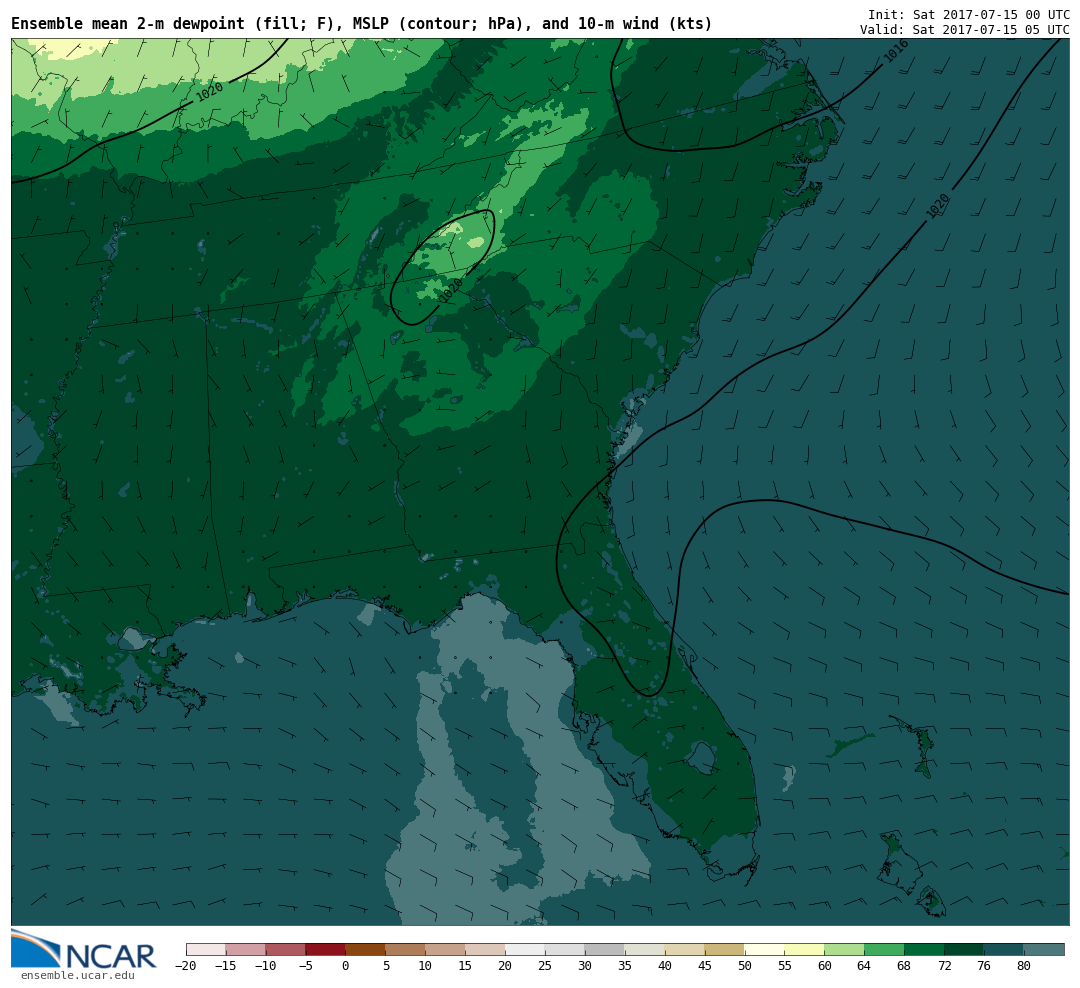Pick the light green swatch between 60 and 64

[x=844, y=949]
